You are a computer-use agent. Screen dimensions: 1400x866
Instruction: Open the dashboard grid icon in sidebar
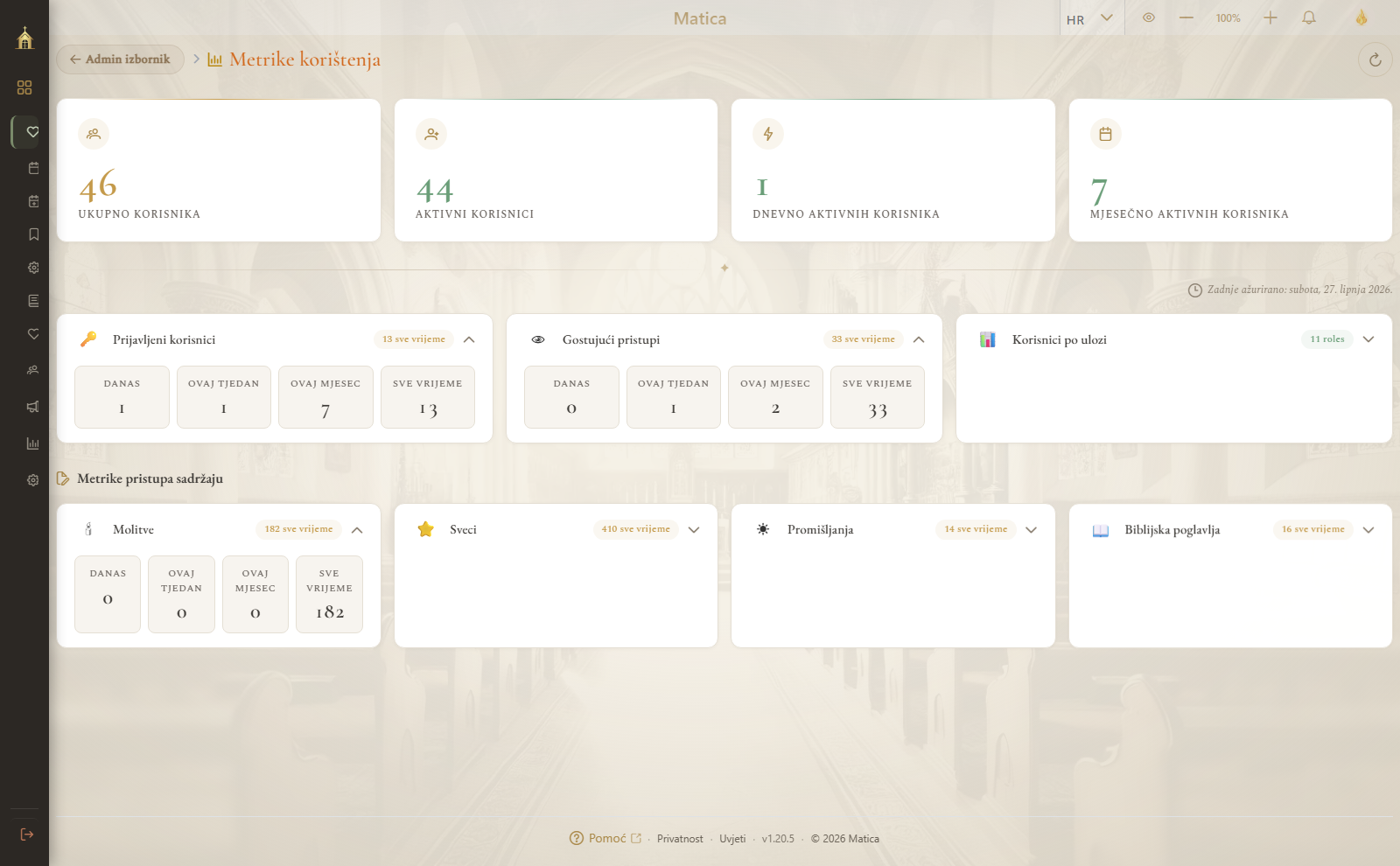coord(24,87)
